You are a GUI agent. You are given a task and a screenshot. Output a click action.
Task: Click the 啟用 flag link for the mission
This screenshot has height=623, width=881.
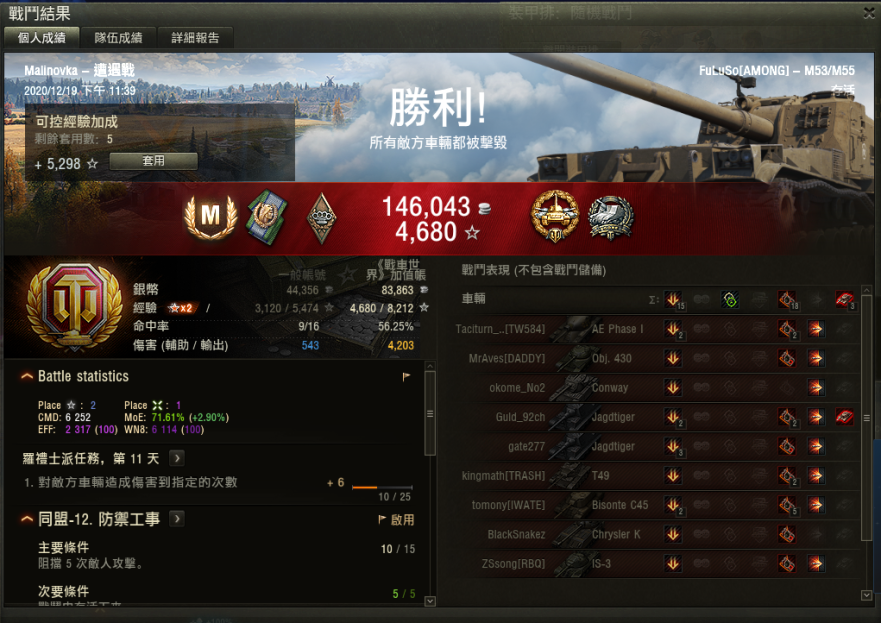click(x=396, y=520)
